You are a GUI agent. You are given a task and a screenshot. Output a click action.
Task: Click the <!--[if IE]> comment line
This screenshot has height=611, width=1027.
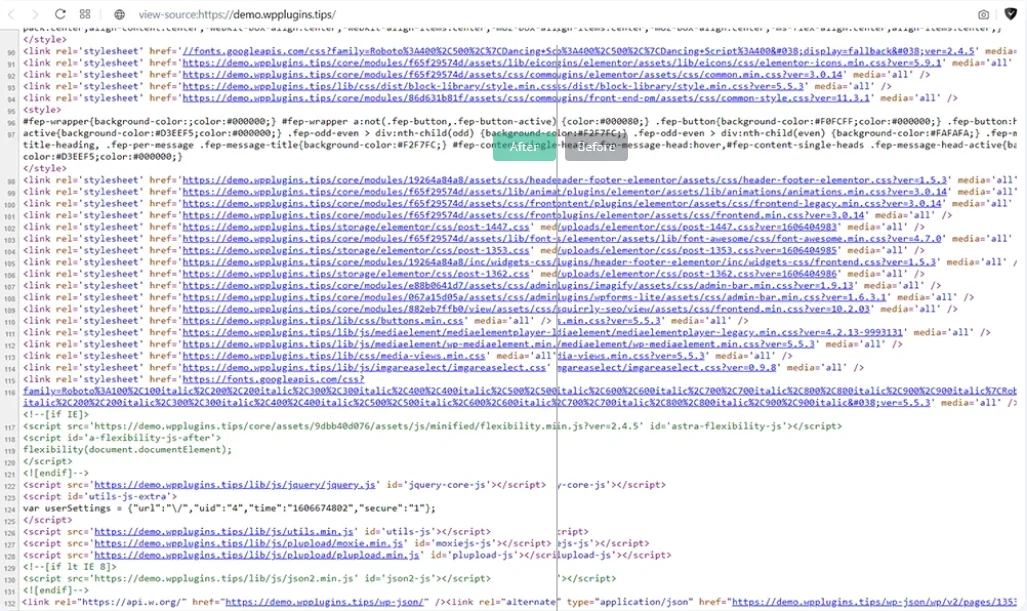(56, 415)
